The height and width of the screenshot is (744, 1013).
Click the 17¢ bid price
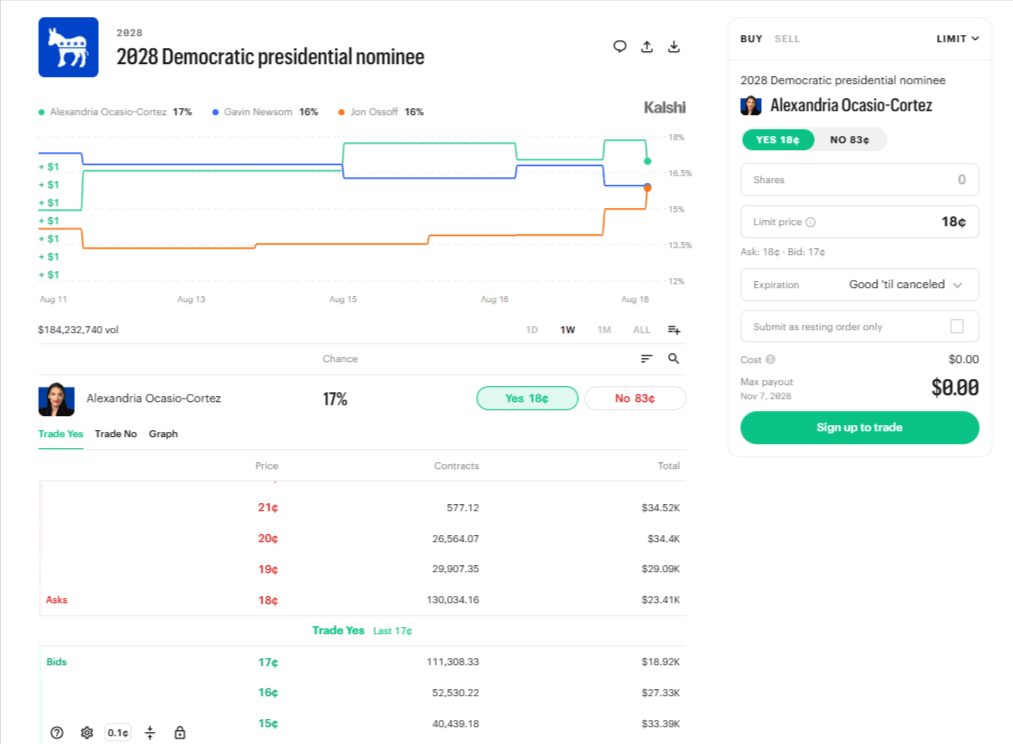[x=268, y=663]
